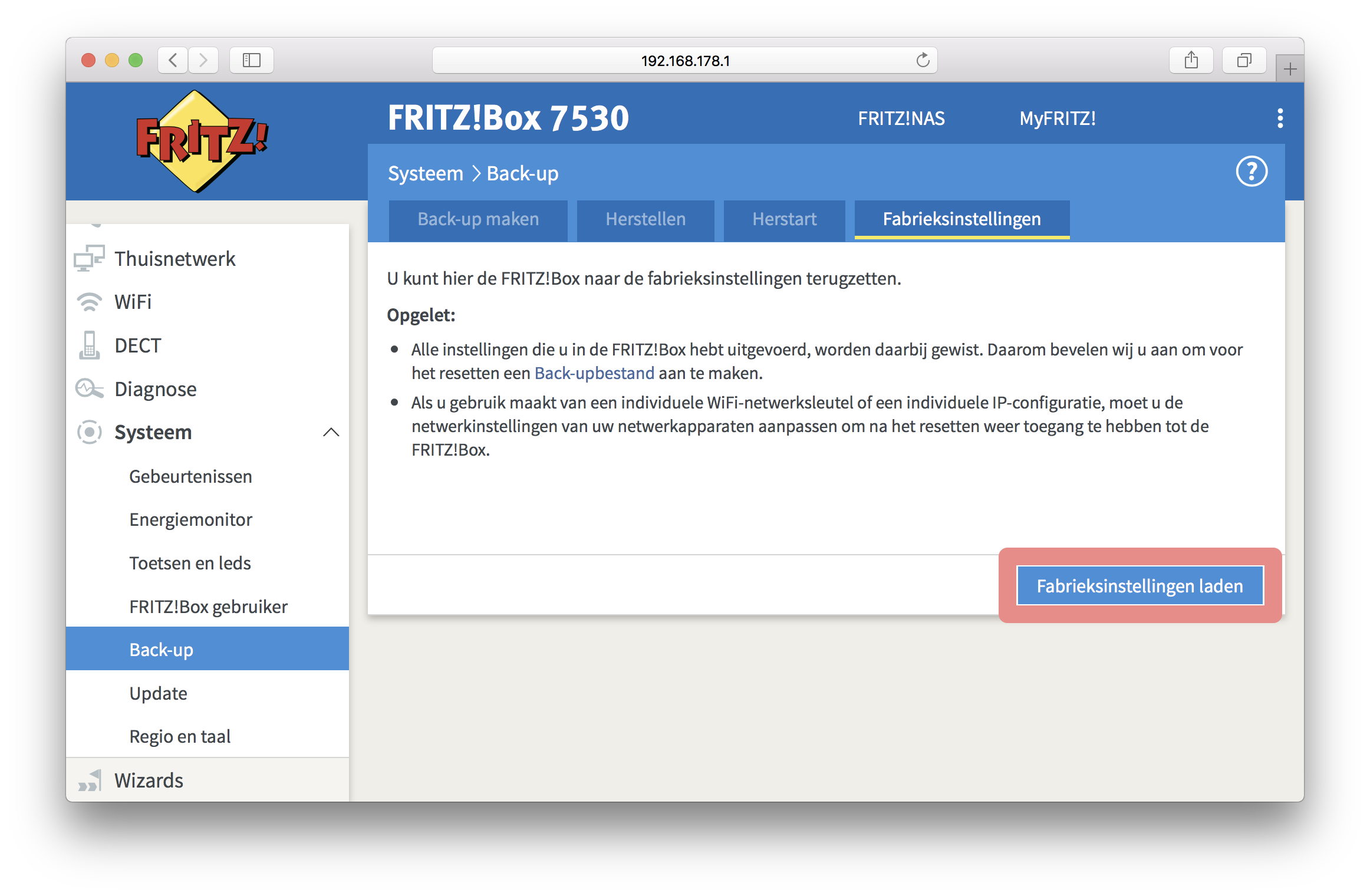Show all tabs overview icon
Screen dimensions: 1370x896
pyautogui.click(x=1244, y=60)
